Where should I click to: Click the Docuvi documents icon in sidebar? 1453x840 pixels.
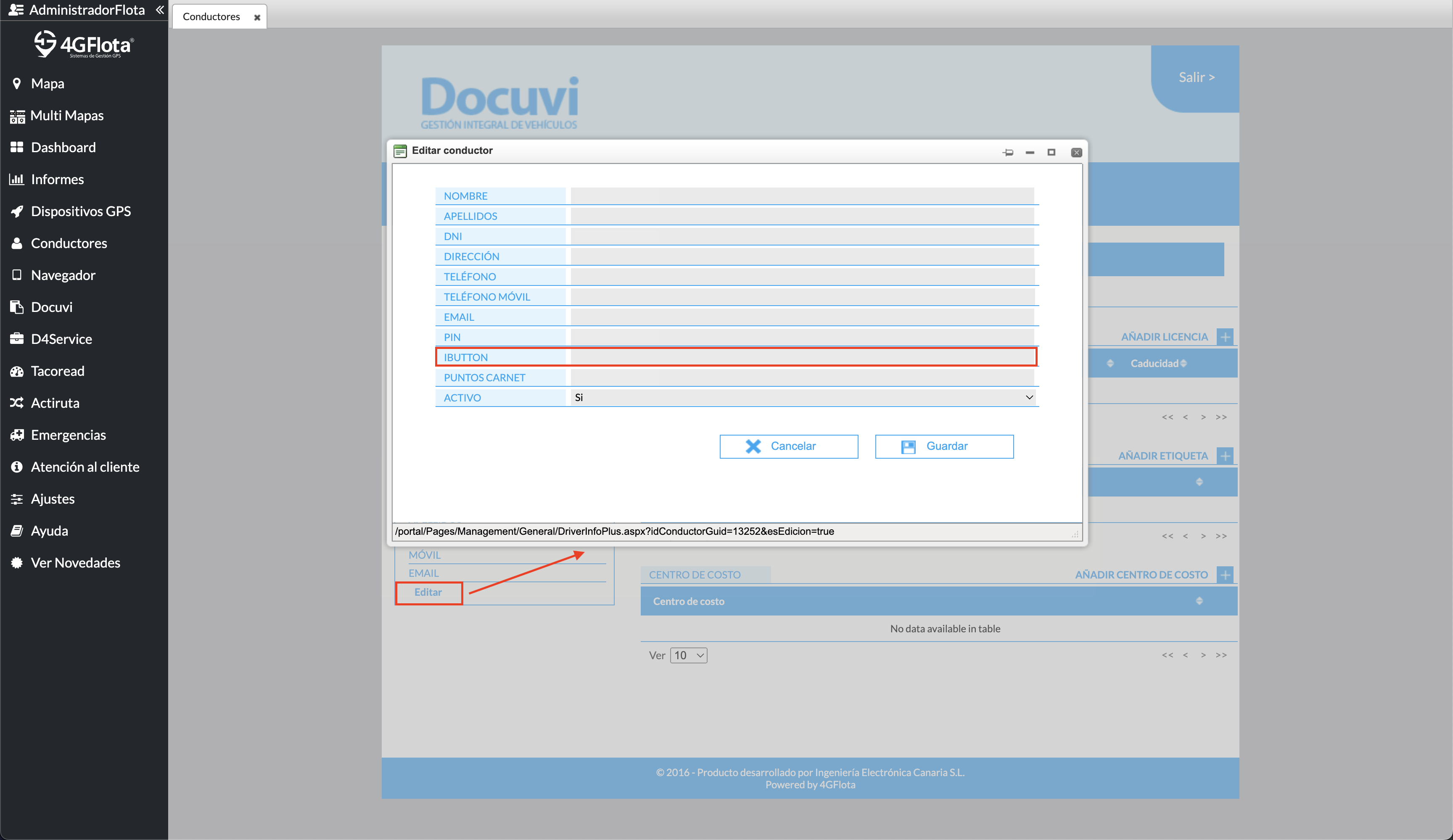(x=17, y=307)
